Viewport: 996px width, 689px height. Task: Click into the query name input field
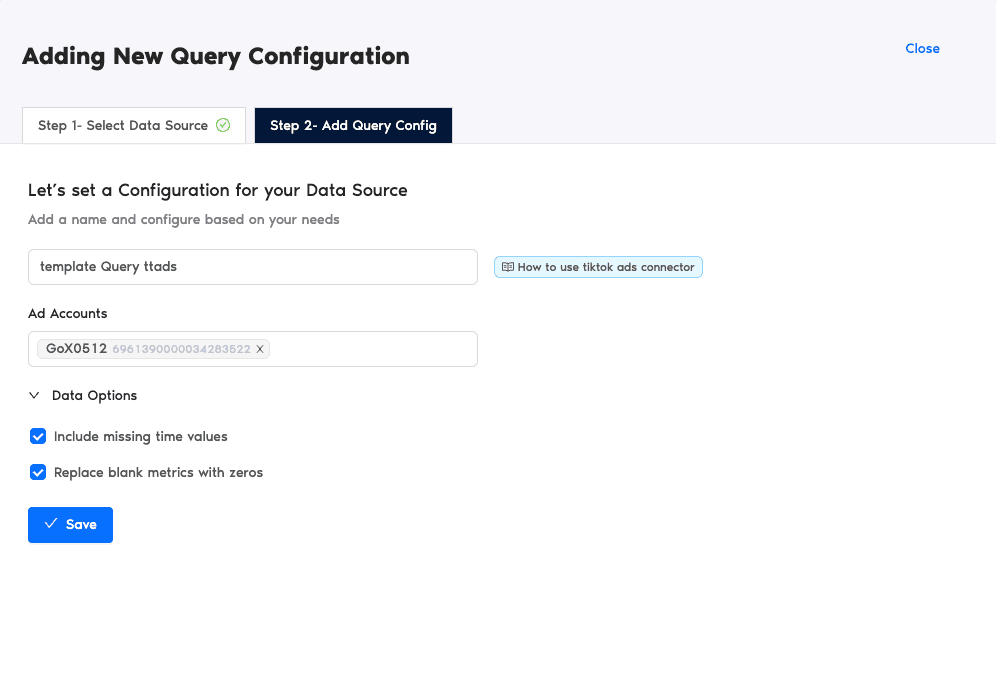click(x=252, y=267)
